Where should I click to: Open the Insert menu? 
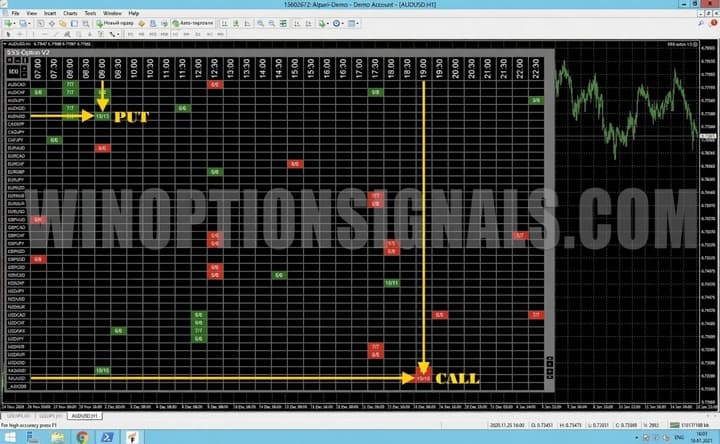click(x=50, y=13)
